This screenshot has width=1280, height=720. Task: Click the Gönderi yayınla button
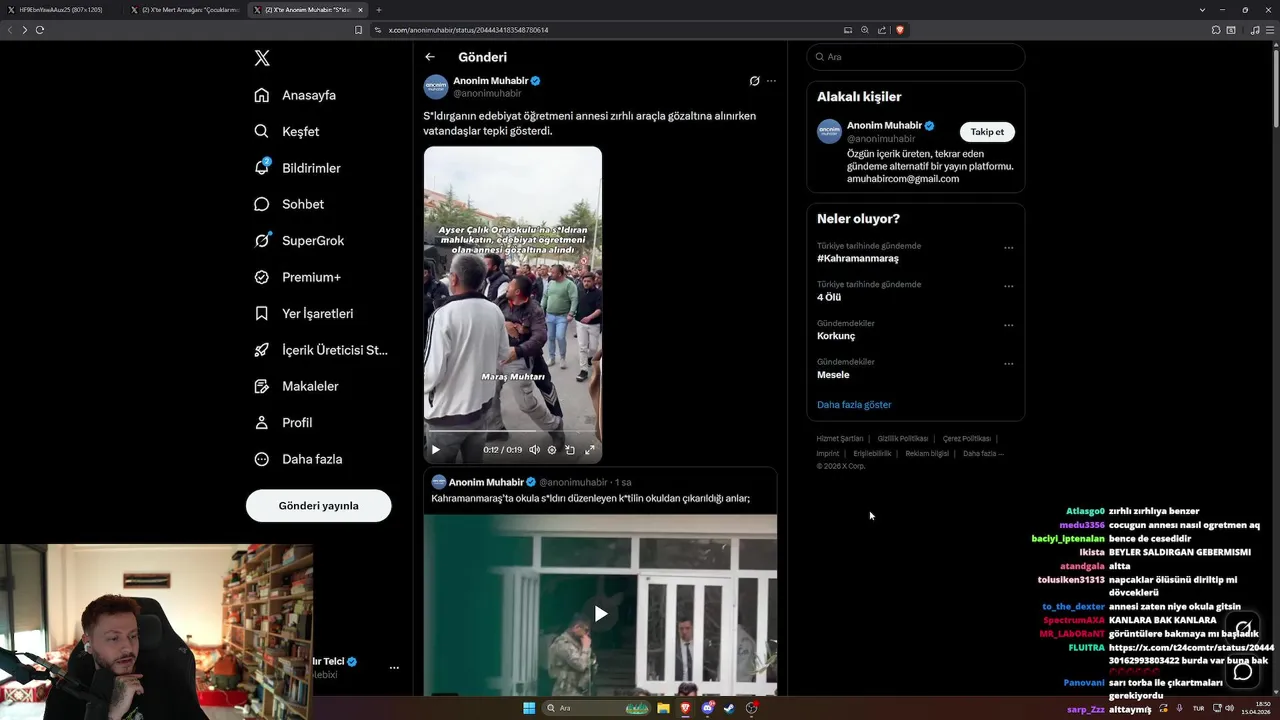pos(319,505)
